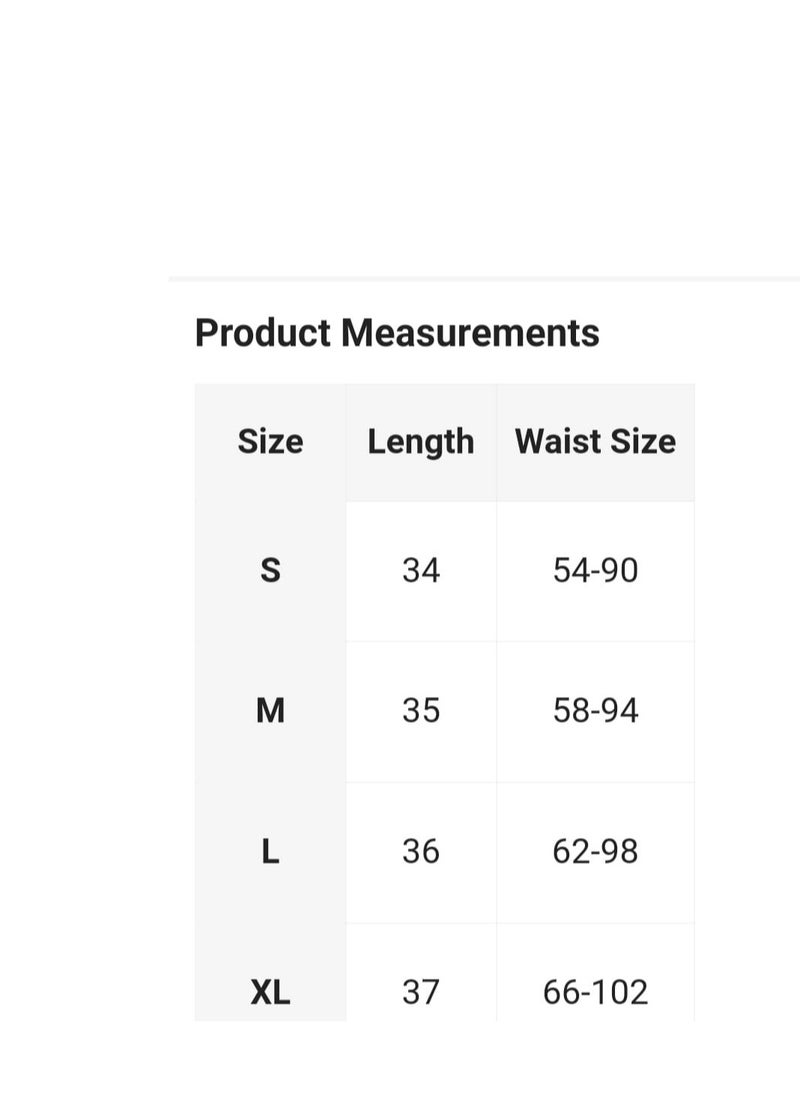Click the Product Measurements heading
800x1096 pixels.
pos(397,333)
